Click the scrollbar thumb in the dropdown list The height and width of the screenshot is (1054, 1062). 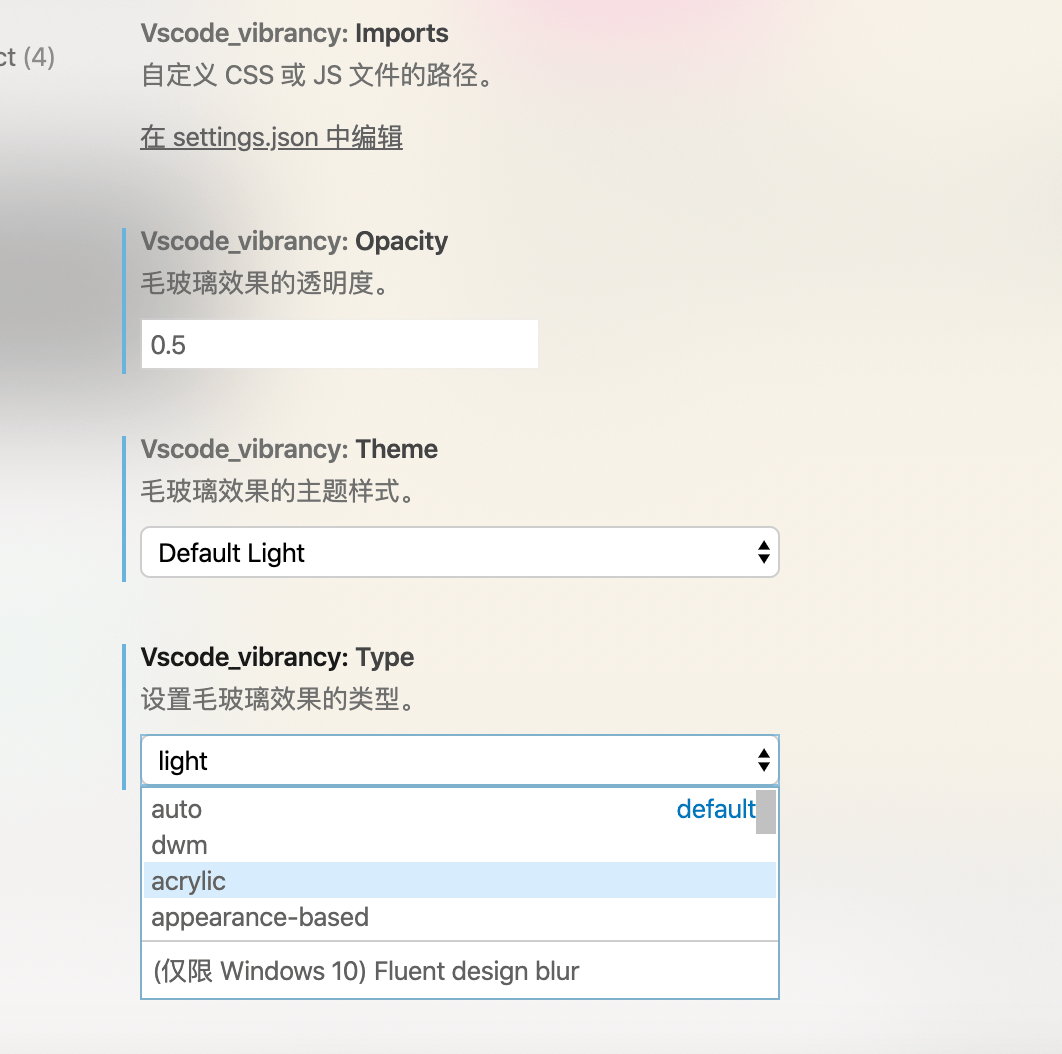point(766,811)
